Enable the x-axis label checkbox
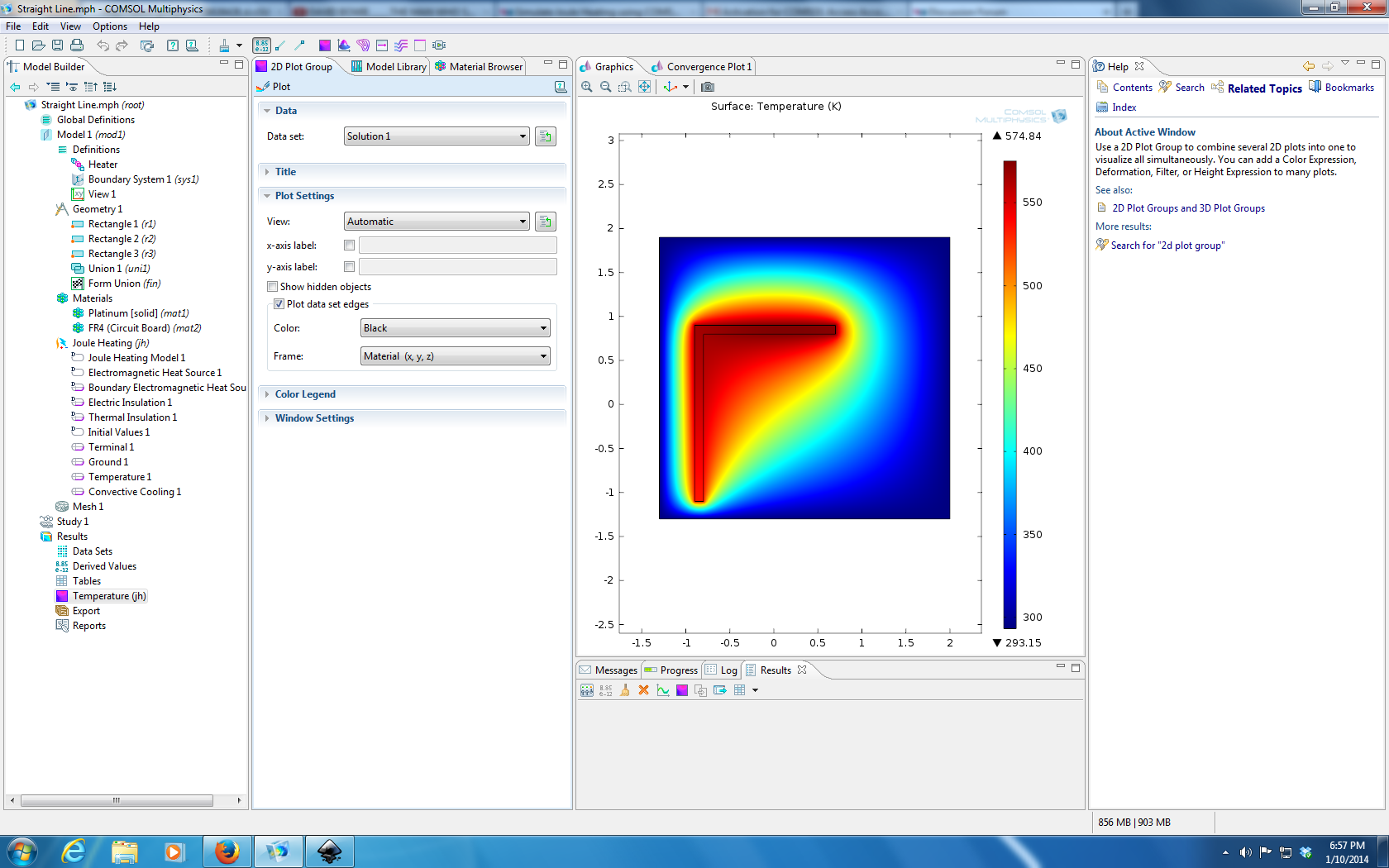This screenshot has width=1389, height=868. 349,246
